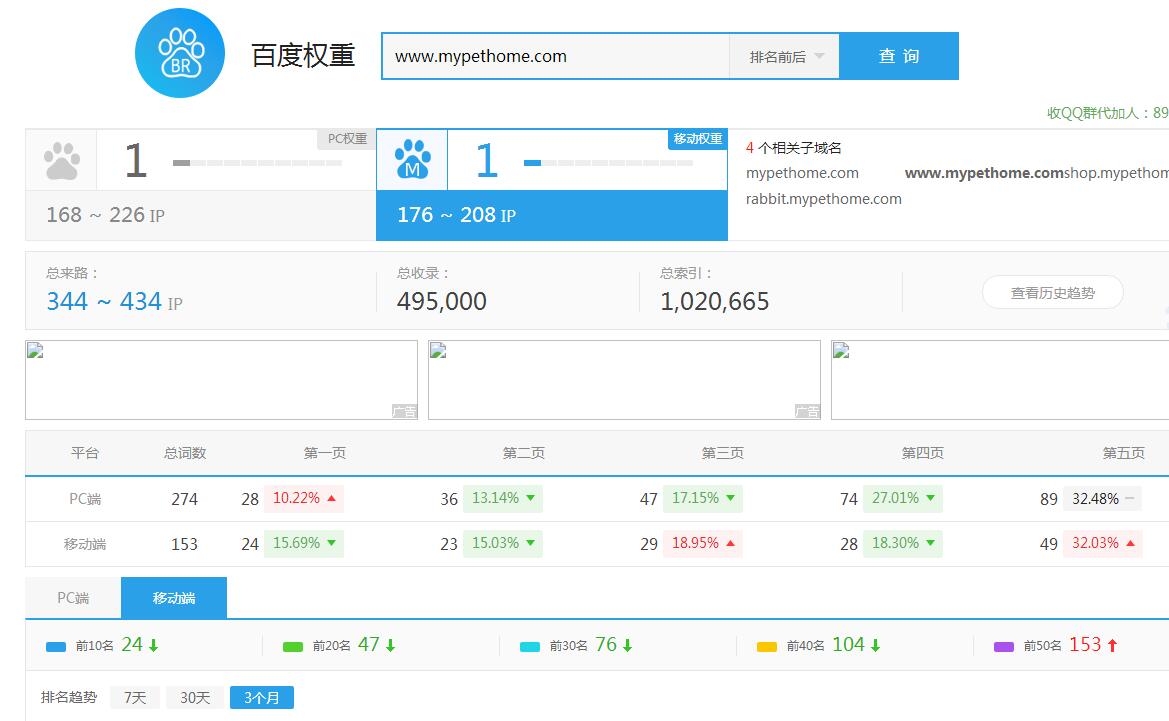
Task: Open the www.mypethome.com subdomain link
Action: click(x=984, y=173)
